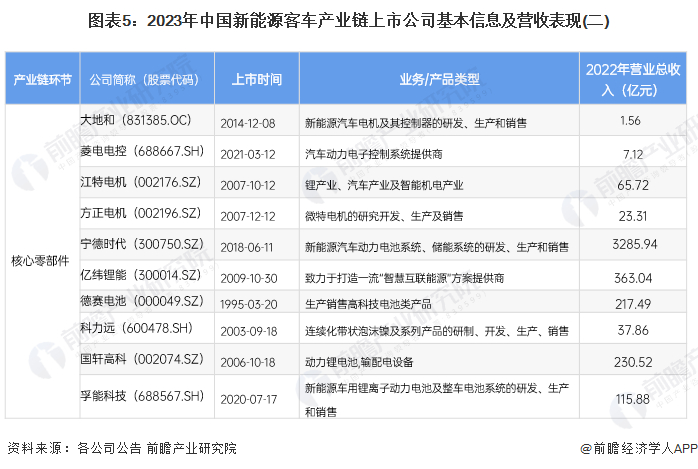Select listing date '2006-10-18'
Screen dimensions: 698x469
coord(248,363)
